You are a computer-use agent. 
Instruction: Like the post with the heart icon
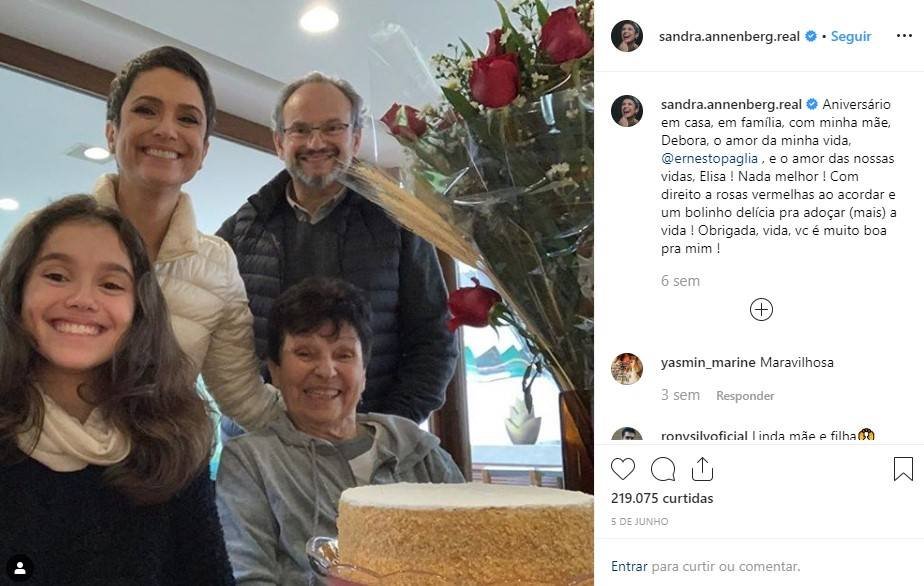click(622, 469)
